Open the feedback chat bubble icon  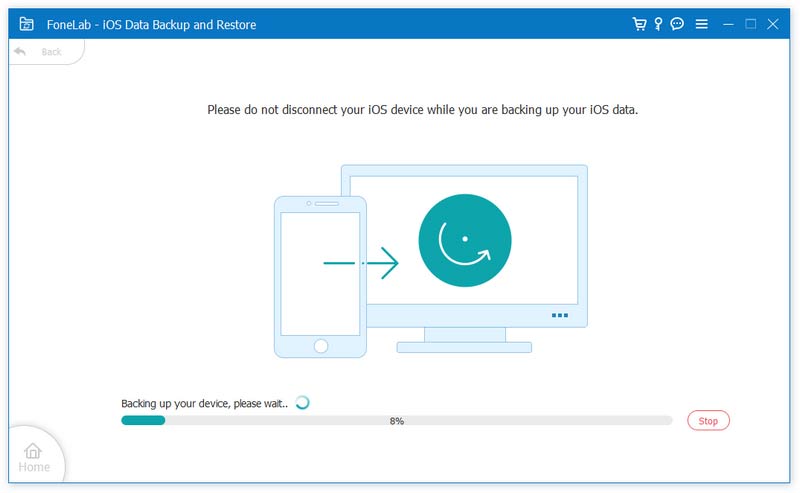[677, 24]
